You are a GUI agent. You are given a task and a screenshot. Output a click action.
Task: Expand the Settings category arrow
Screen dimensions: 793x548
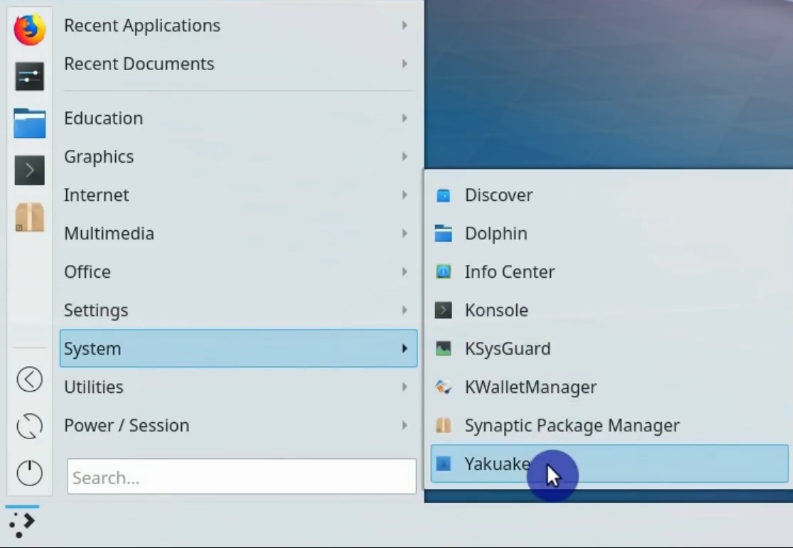click(x=405, y=310)
